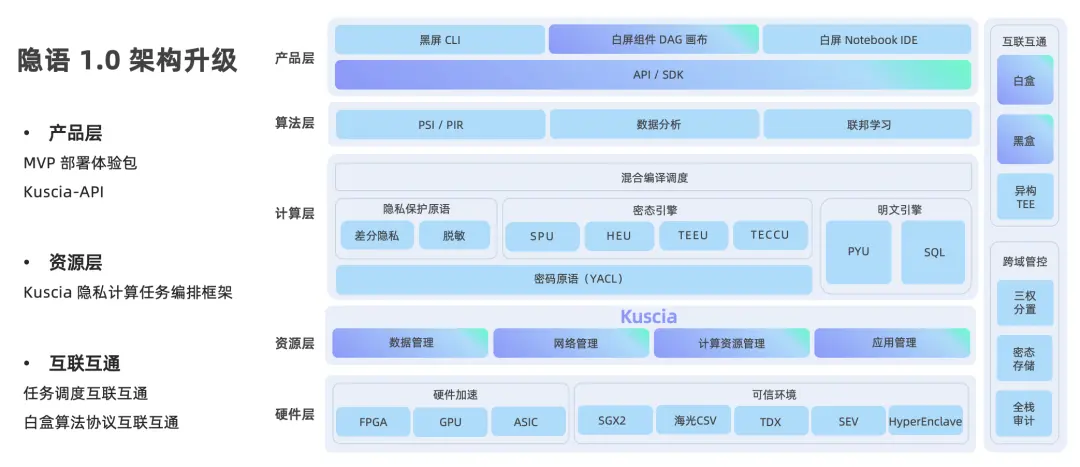This screenshot has height=467, width=1080.
Task: Open the 白屏 Notebook IDE block
Action: [867, 40]
